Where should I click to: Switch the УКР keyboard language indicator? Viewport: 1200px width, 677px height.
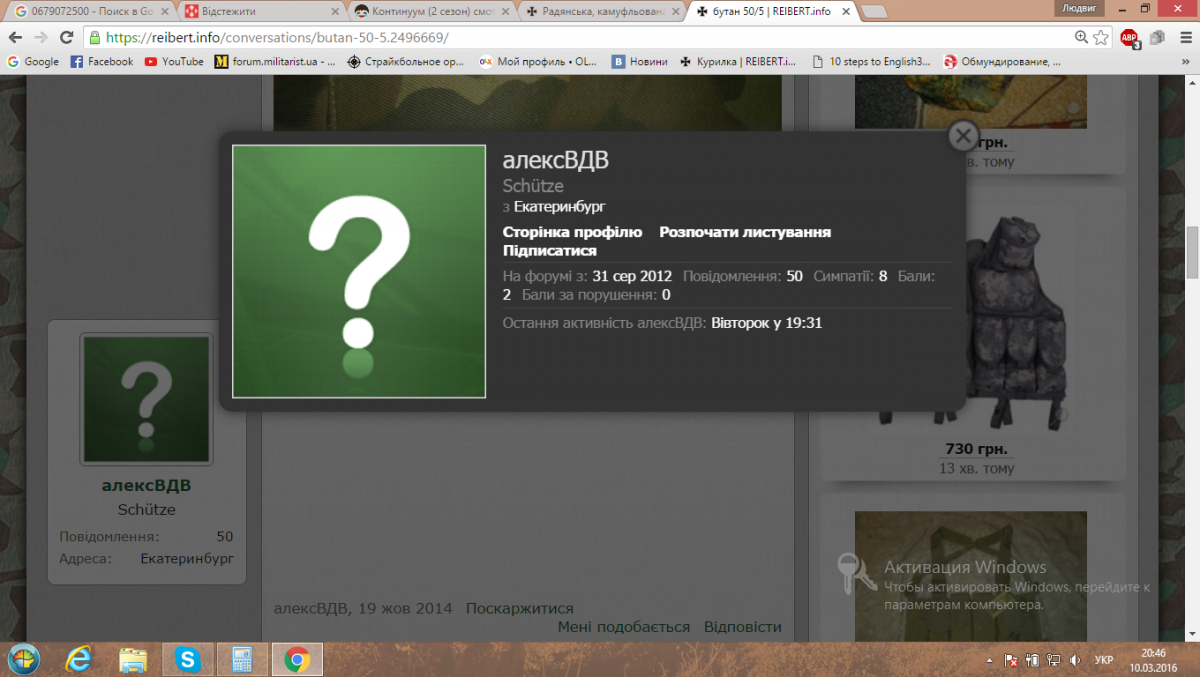1104,660
